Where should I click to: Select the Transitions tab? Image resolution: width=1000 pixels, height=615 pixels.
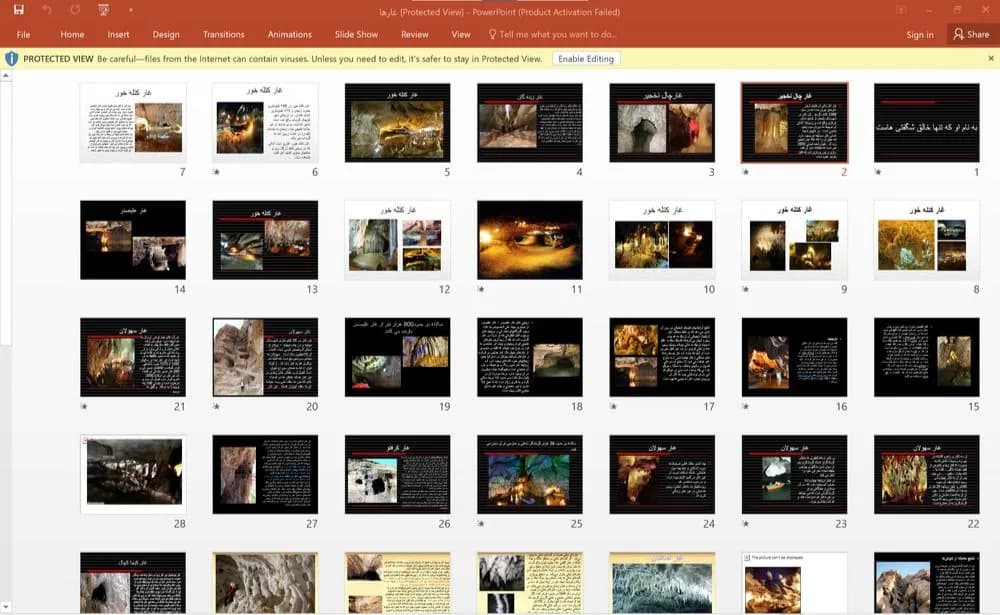pyautogui.click(x=223, y=34)
